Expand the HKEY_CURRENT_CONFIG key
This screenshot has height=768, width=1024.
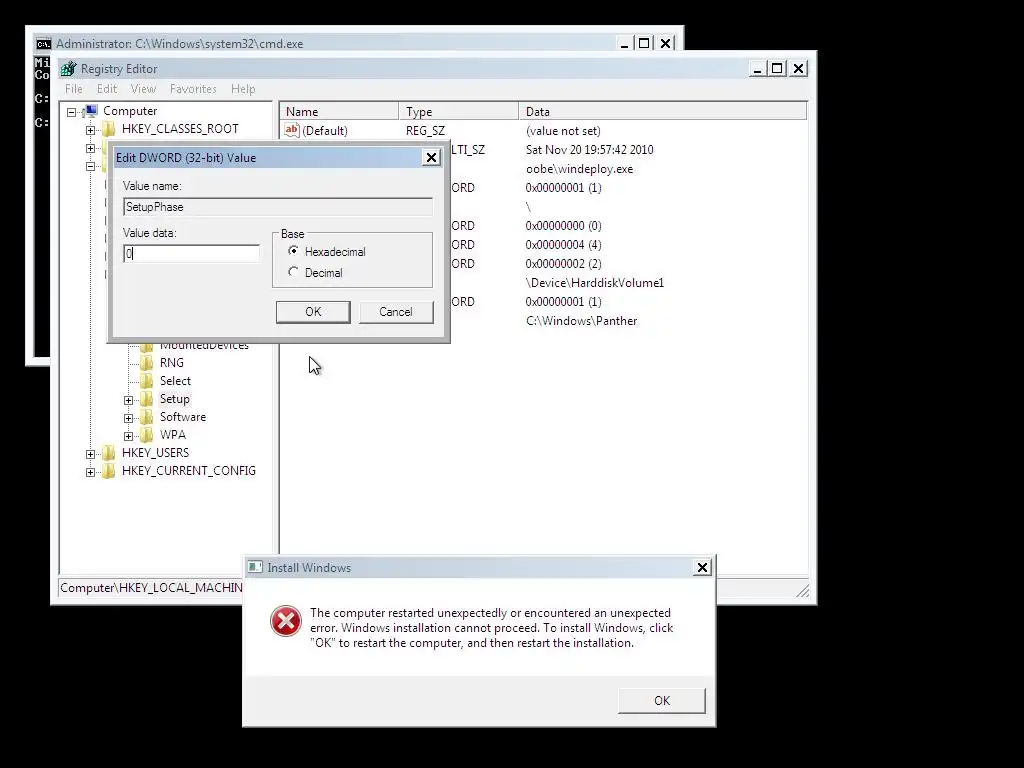[90, 472]
